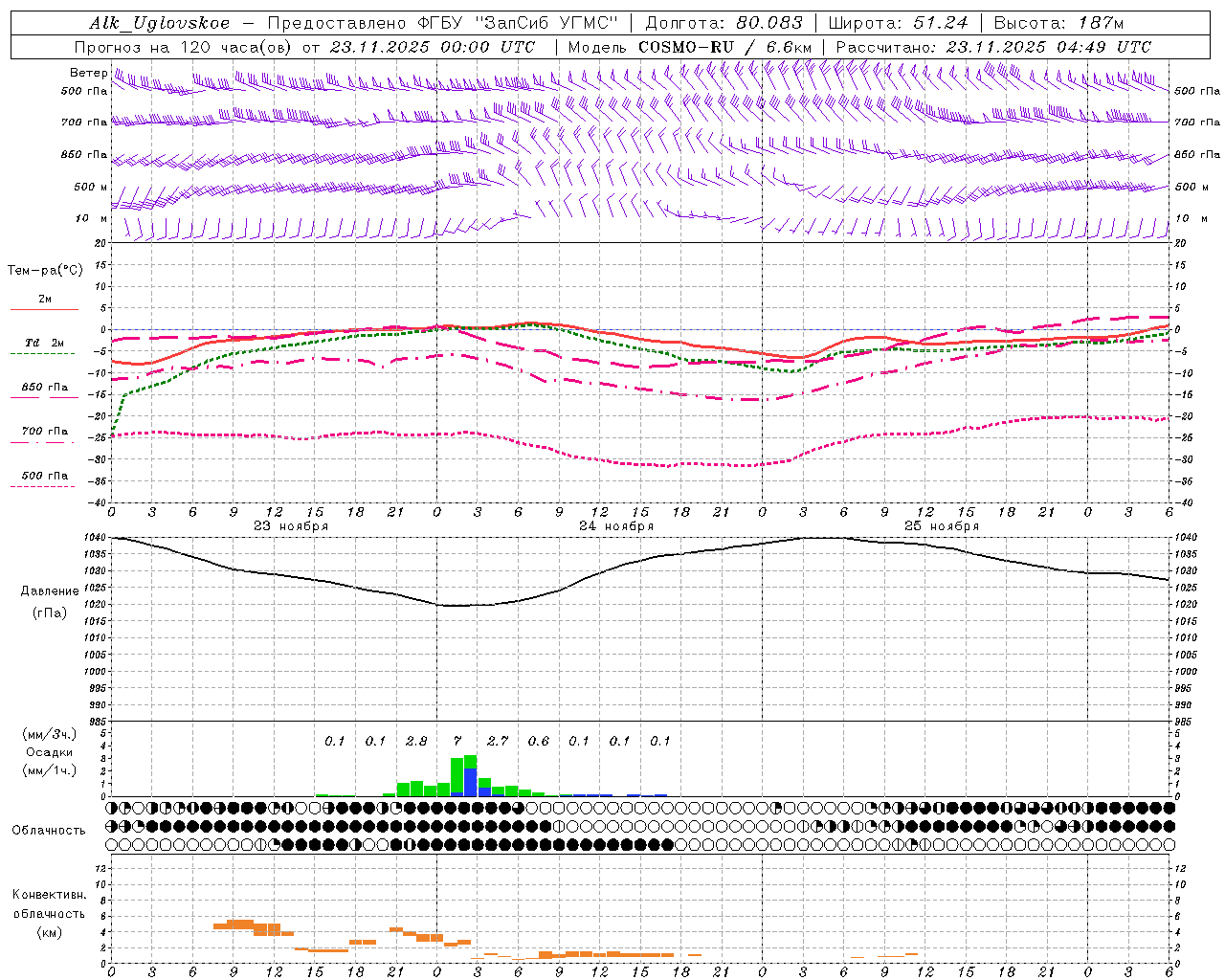Click the tallest green precipitation bar
1225x980 pixels.
point(470,763)
